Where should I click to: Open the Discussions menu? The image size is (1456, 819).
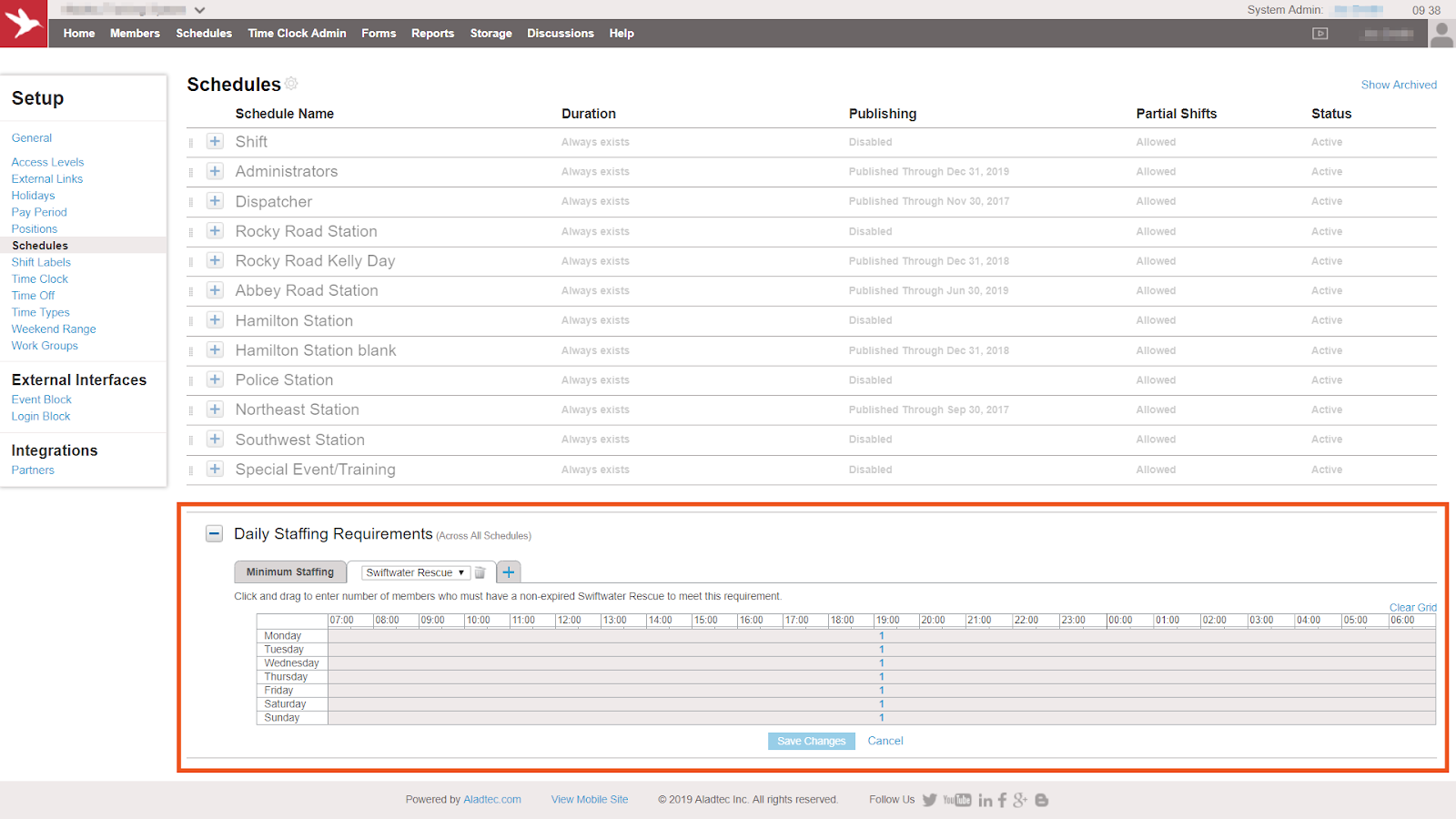point(561,34)
